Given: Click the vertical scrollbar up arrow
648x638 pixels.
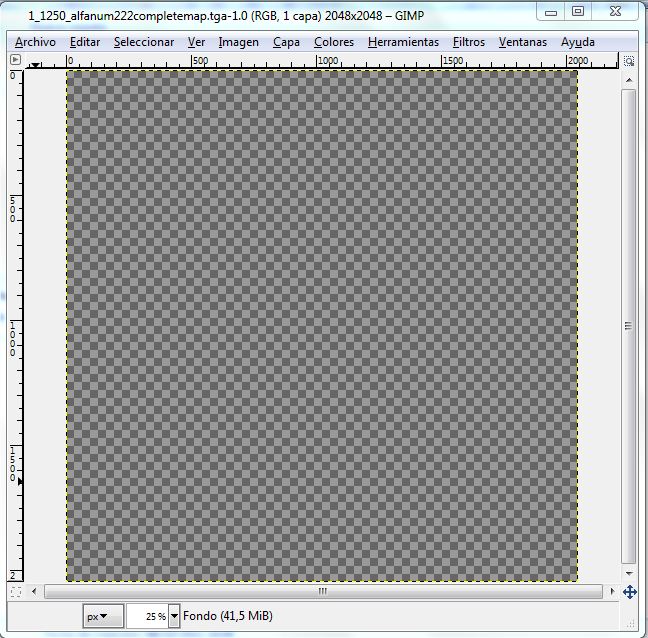Looking at the screenshot, I should pos(629,79).
